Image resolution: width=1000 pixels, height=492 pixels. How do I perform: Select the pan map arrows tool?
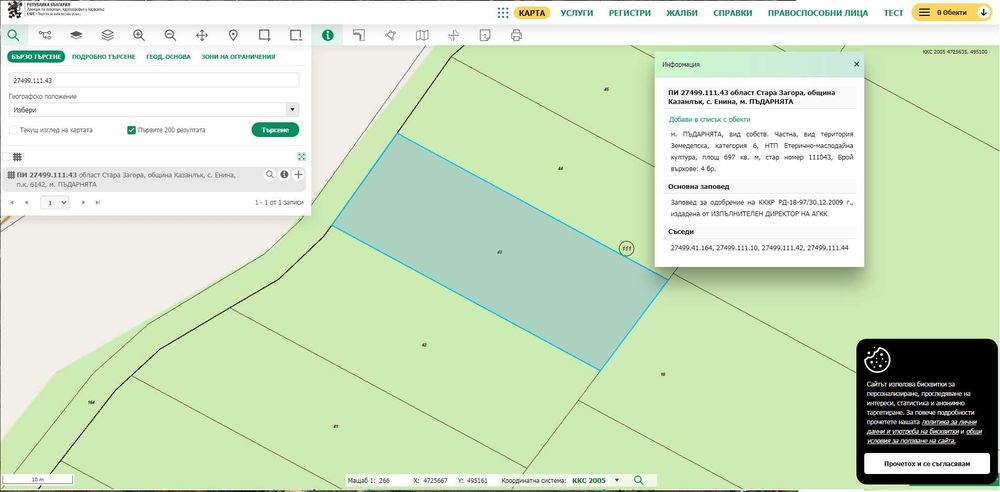click(x=202, y=35)
